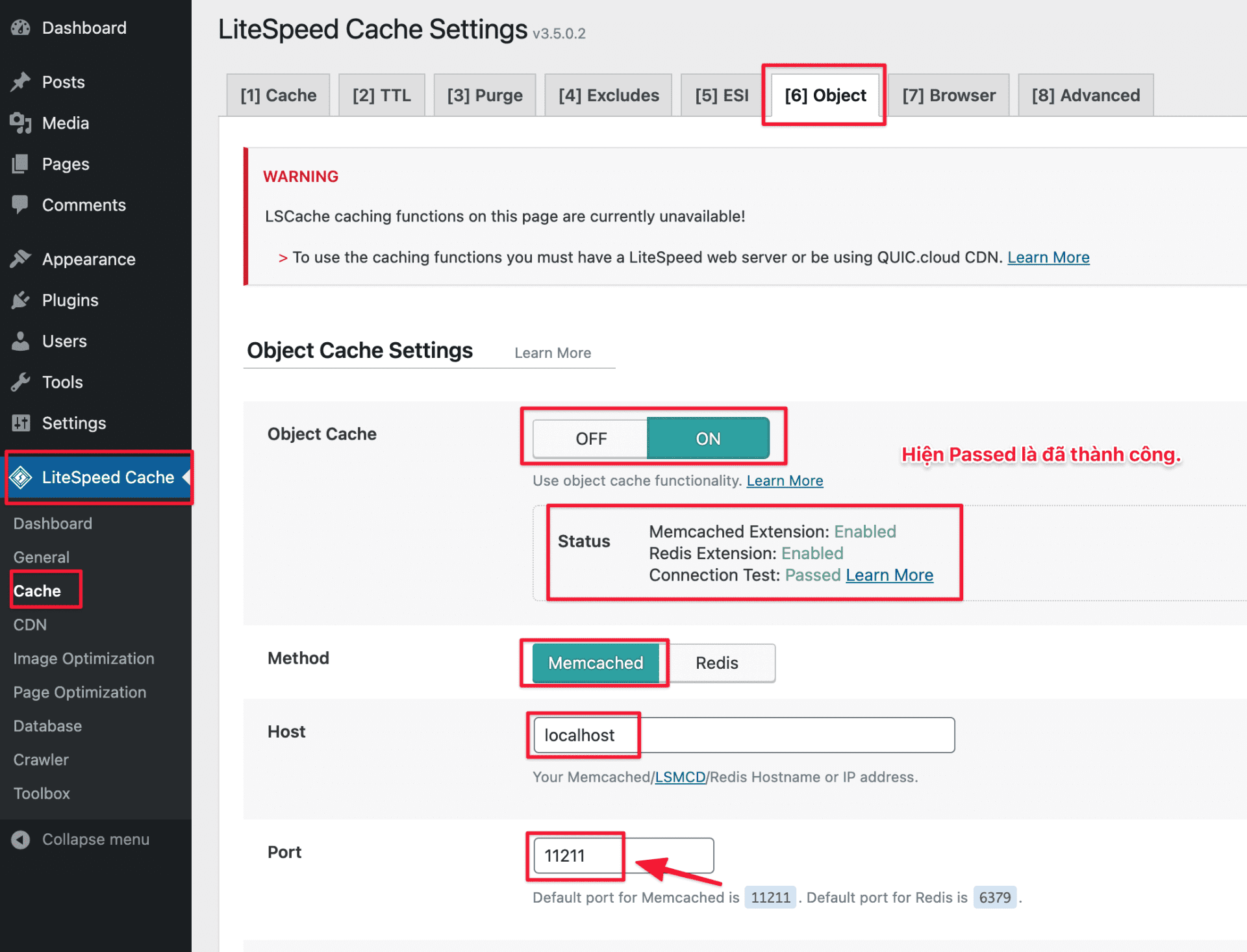Enable Object Cache by clicking ON
Image resolution: width=1247 pixels, height=952 pixels.
pos(707,438)
